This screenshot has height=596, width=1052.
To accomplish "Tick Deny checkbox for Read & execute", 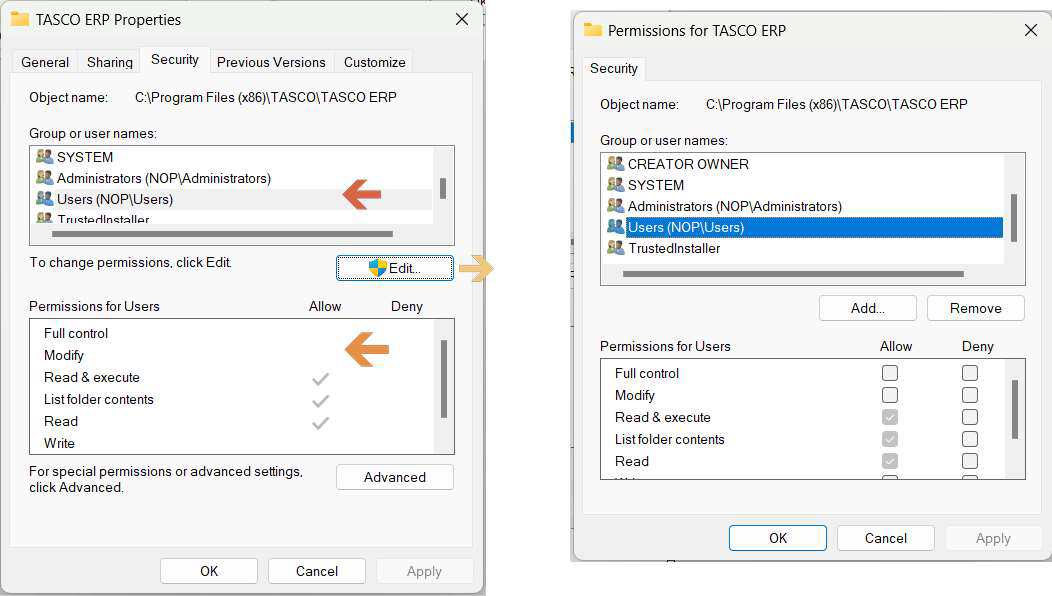I will [x=970, y=417].
